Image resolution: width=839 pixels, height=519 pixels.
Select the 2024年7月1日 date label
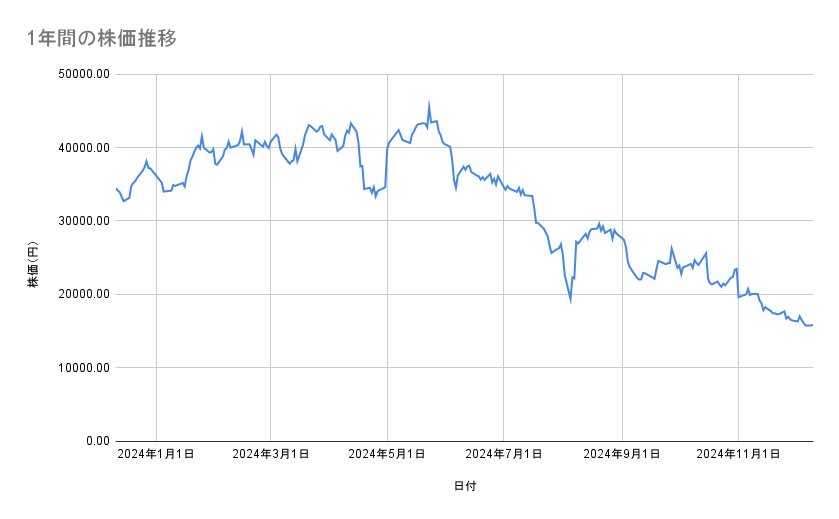click(504, 454)
